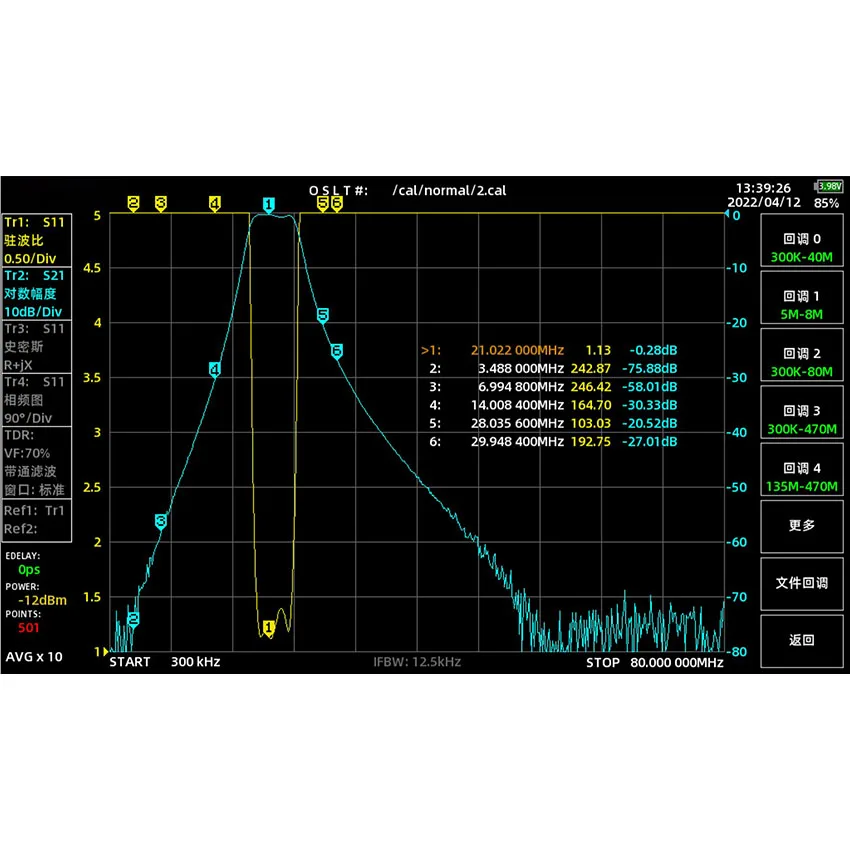This screenshot has width=850, height=850.
Task: Select marker 1 row 21.022 000MHz
Action: (549, 350)
